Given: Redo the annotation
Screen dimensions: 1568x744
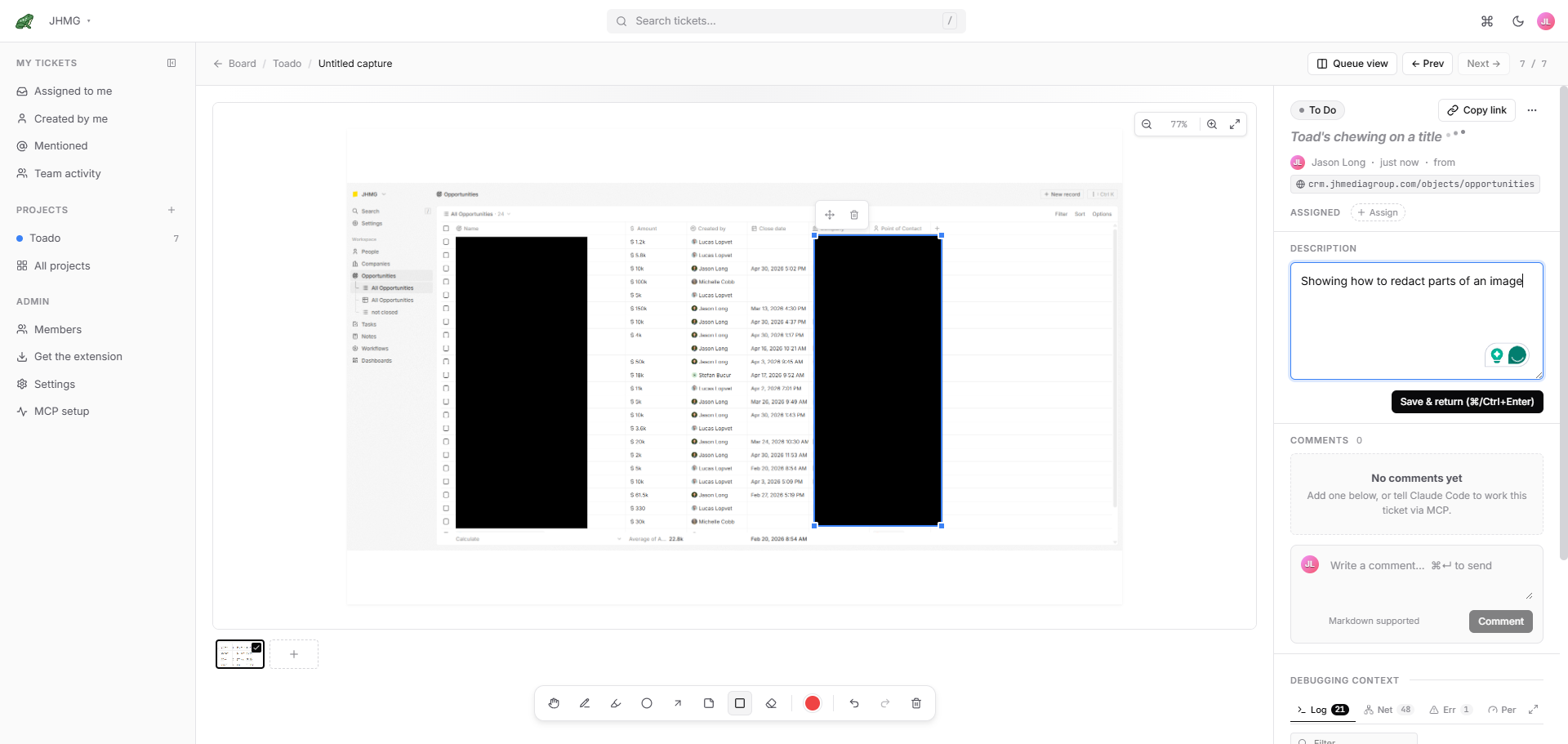Looking at the screenshot, I should pyautogui.click(x=885, y=703).
